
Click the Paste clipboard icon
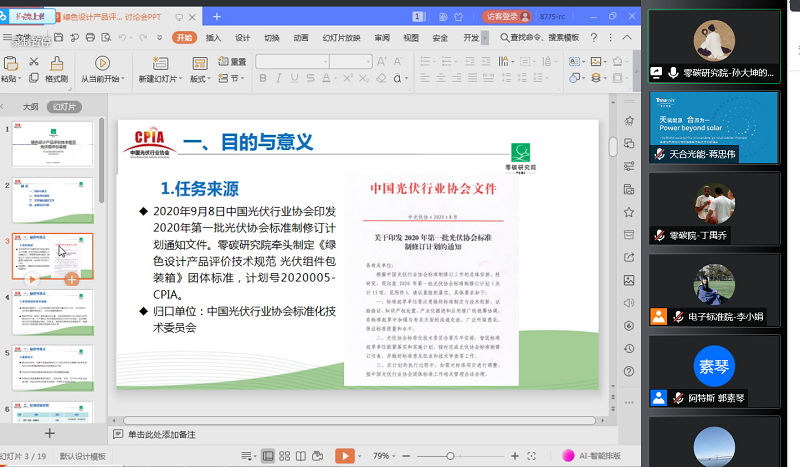click(11, 64)
